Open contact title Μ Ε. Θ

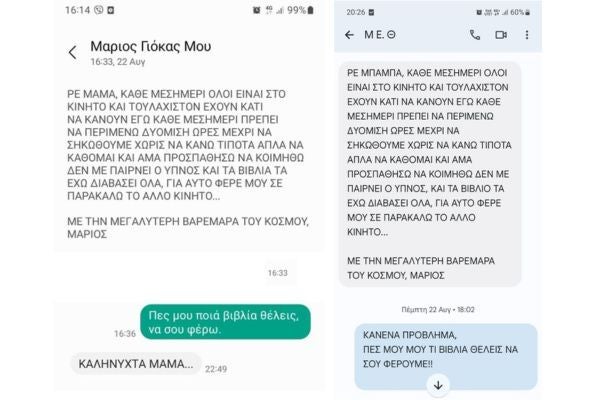380,35
